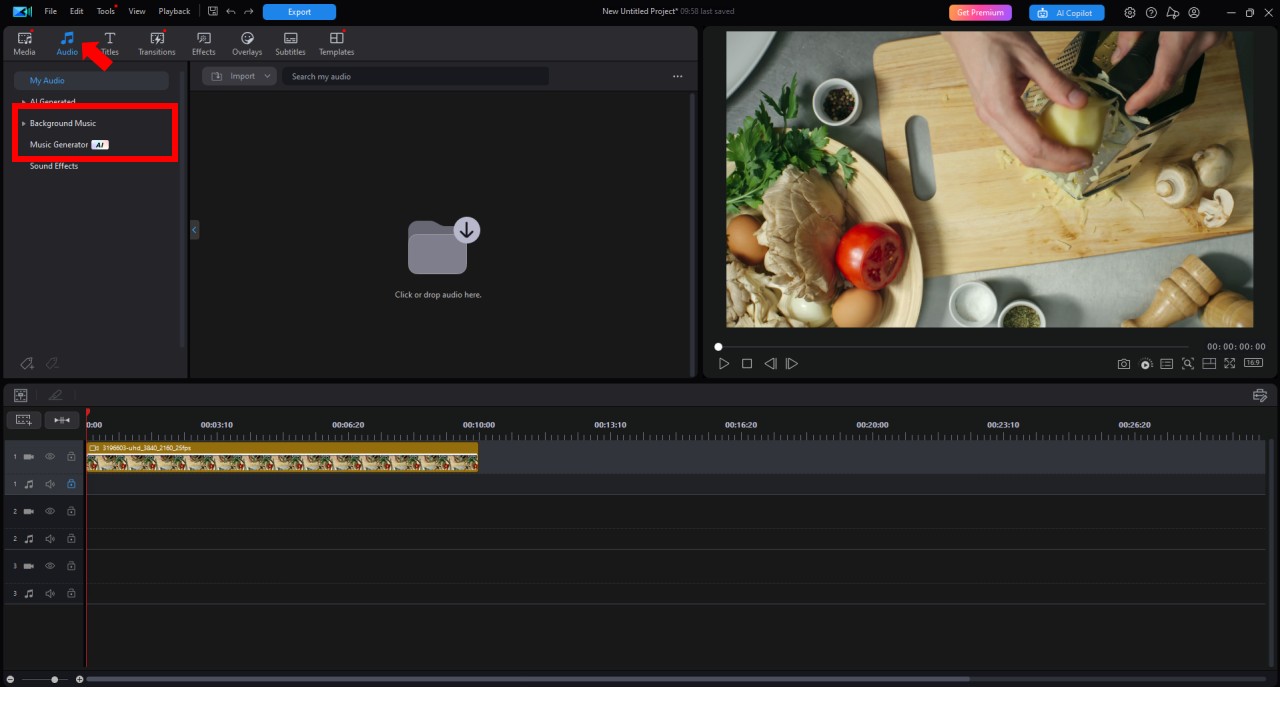Open the View menu
The height and width of the screenshot is (720, 1280).
(x=137, y=11)
